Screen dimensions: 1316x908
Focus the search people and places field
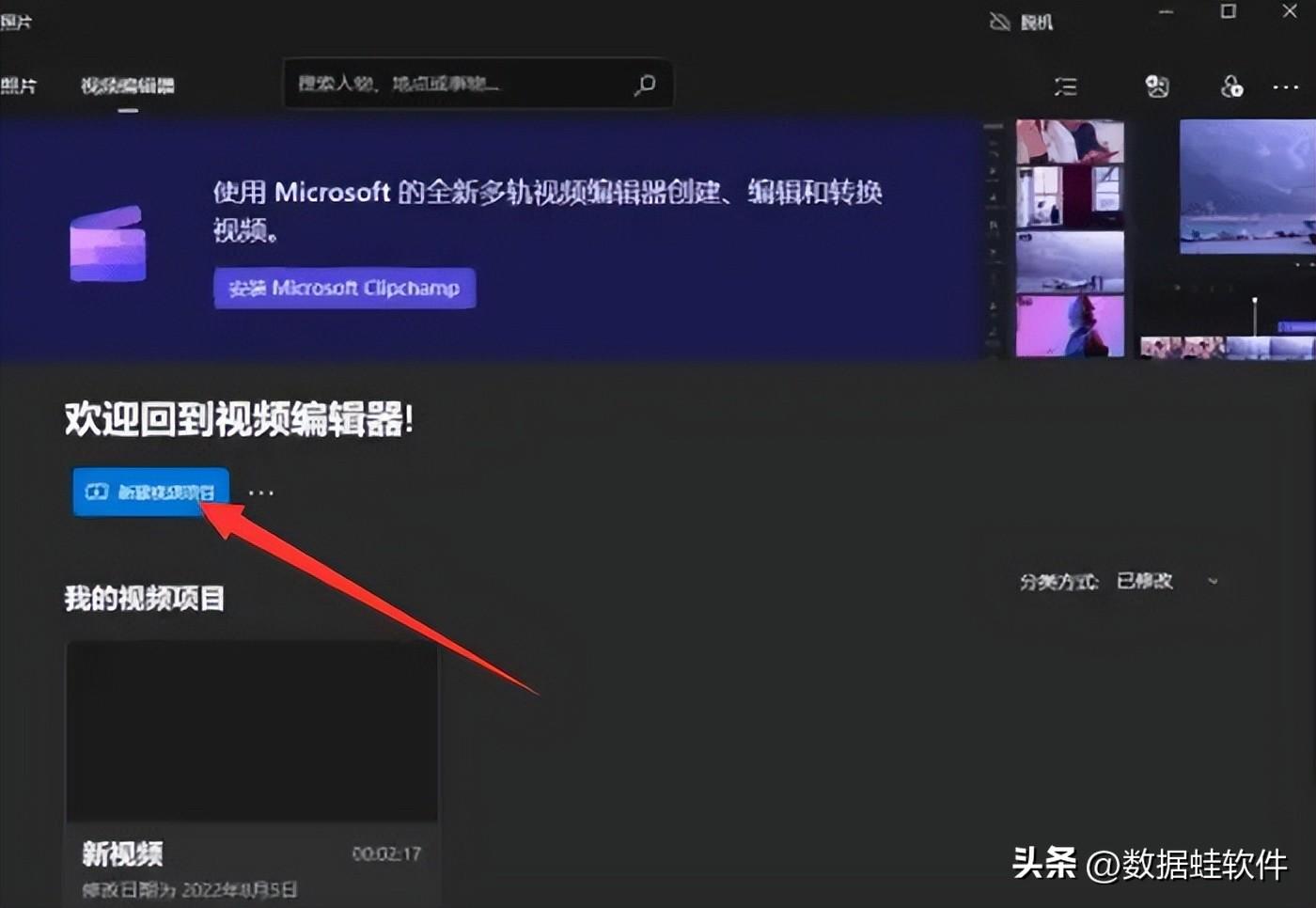point(478,85)
